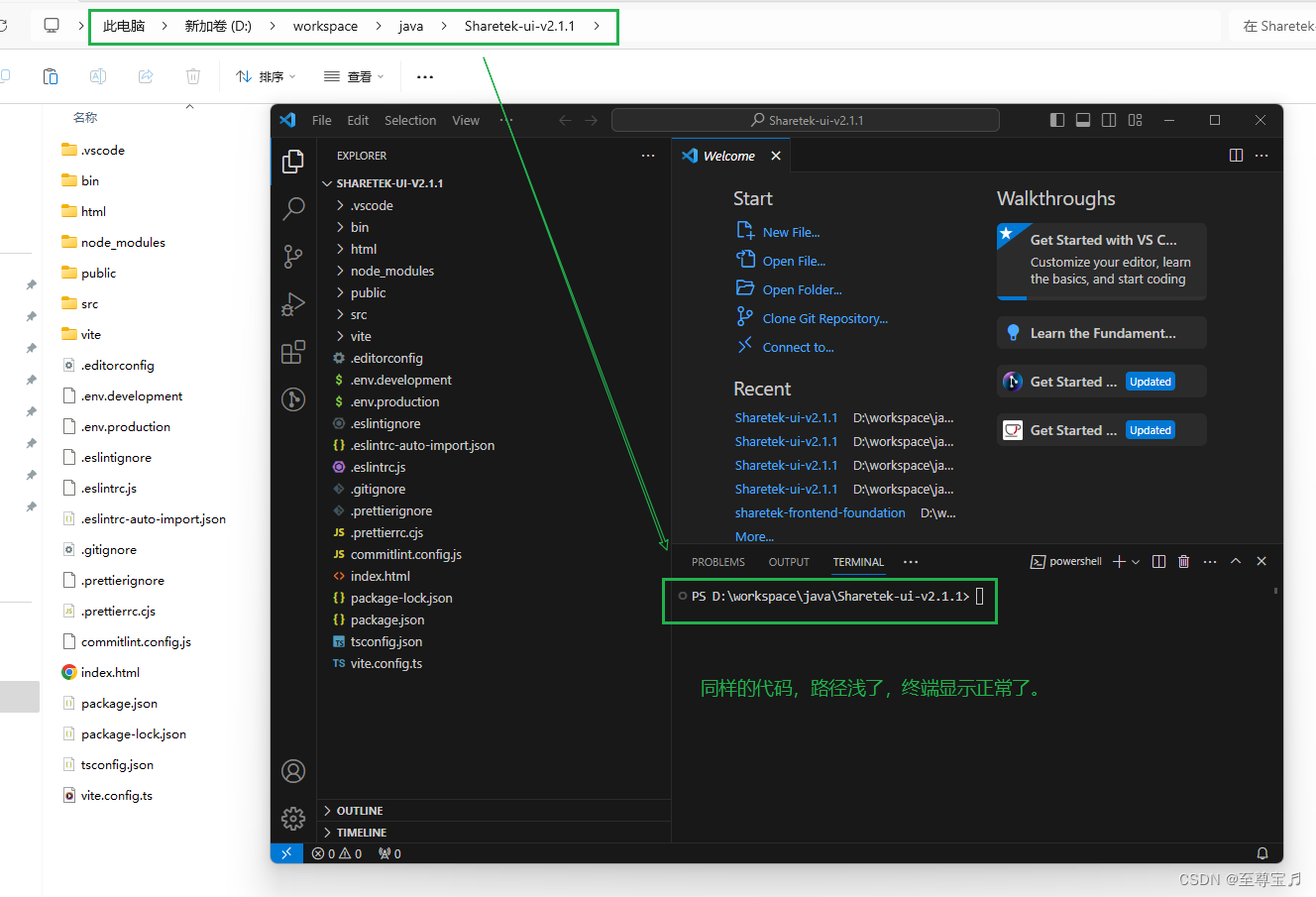This screenshot has height=897, width=1316.
Task: Switch to the PROBLEMS tab
Action: click(718, 562)
